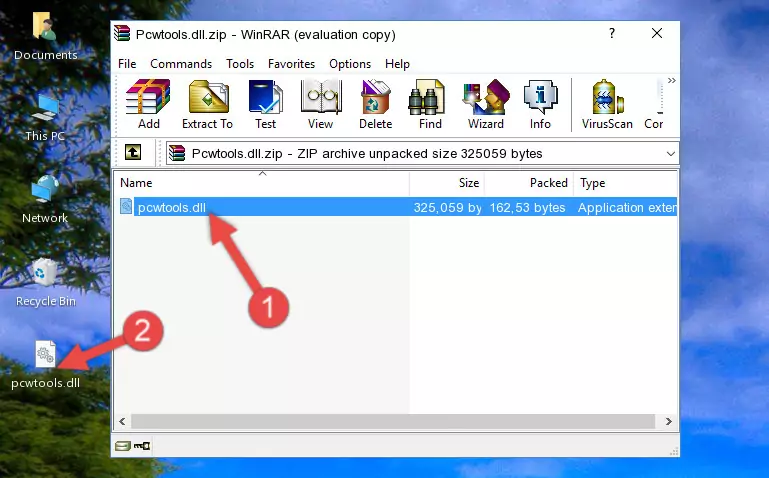The width and height of the screenshot is (769, 478).
Task: Click the WinRAR title bar icon
Action: coord(122,33)
